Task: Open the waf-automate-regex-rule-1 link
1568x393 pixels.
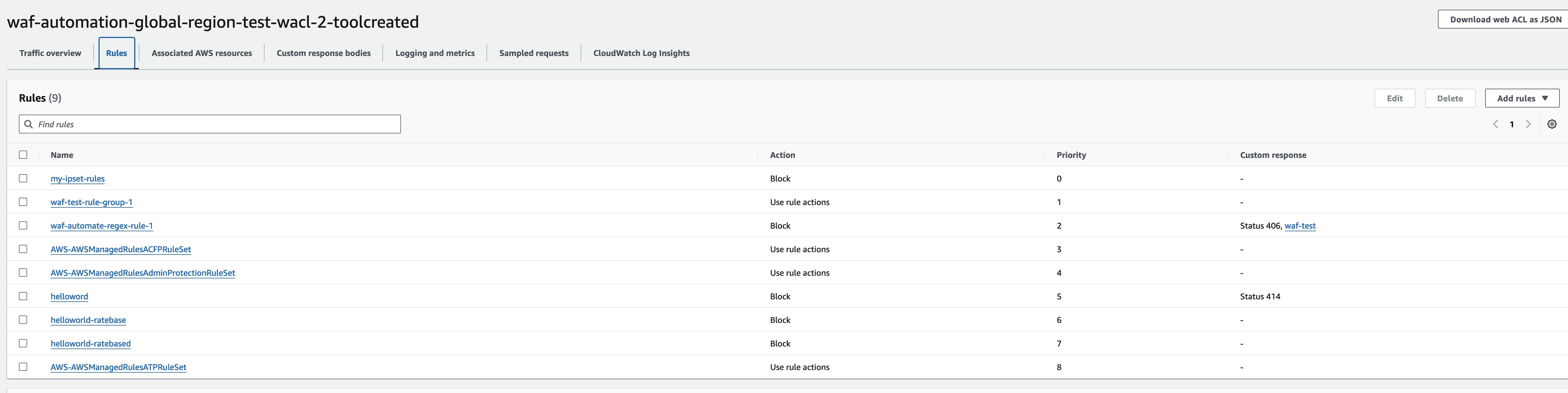Action: (x=102, y=226)
